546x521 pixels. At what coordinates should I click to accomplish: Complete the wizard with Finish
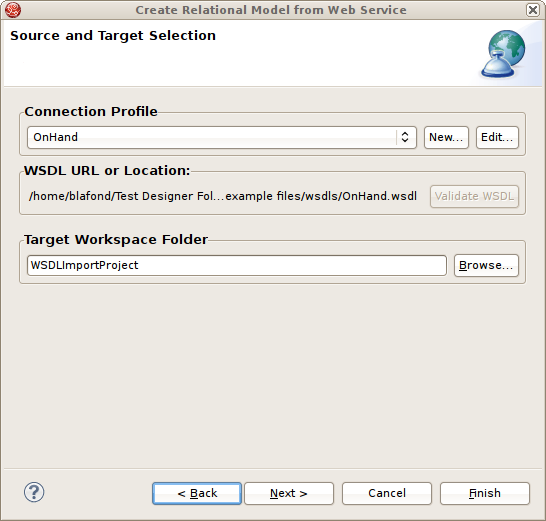point(485,493)
